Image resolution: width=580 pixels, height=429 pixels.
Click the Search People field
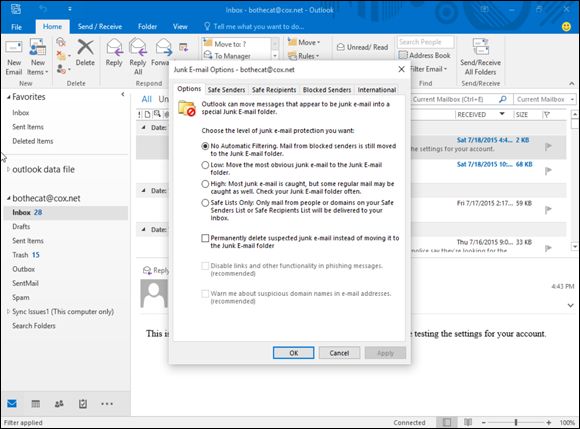pos(426,42)
